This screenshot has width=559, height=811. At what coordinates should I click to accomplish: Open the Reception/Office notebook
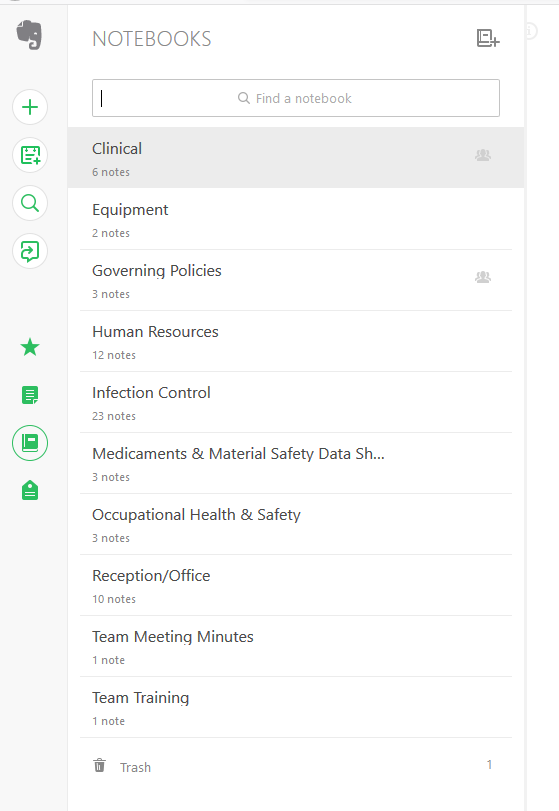296,585
